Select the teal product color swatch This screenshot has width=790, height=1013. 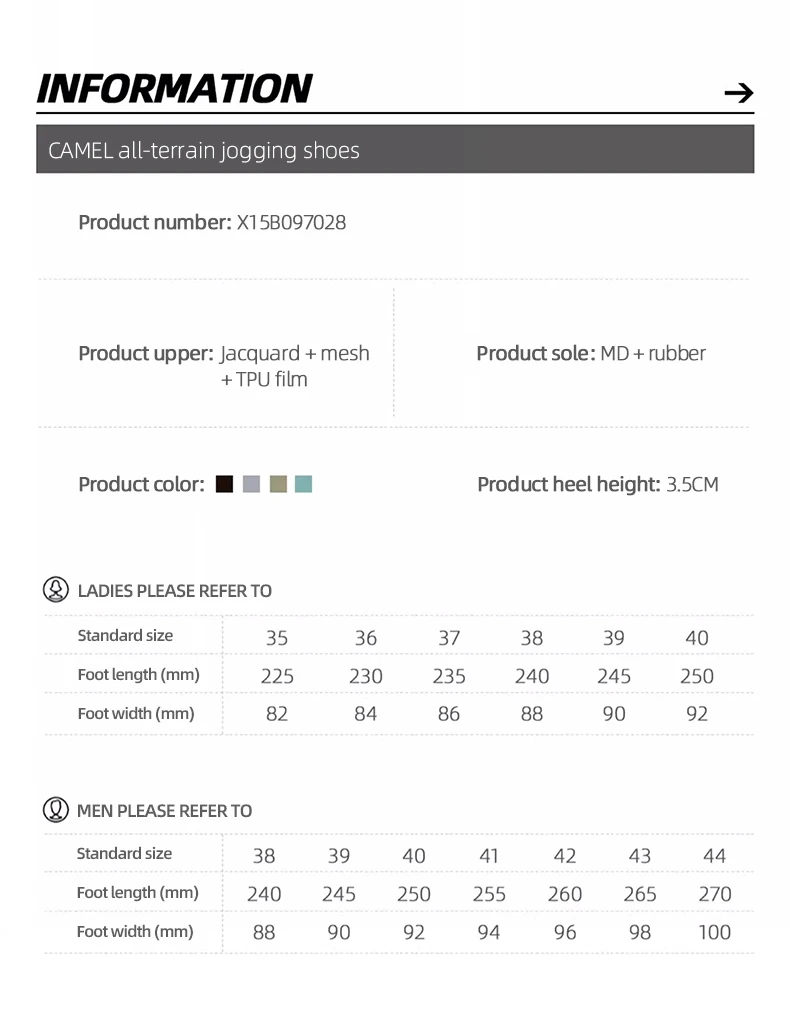(304, 484)
